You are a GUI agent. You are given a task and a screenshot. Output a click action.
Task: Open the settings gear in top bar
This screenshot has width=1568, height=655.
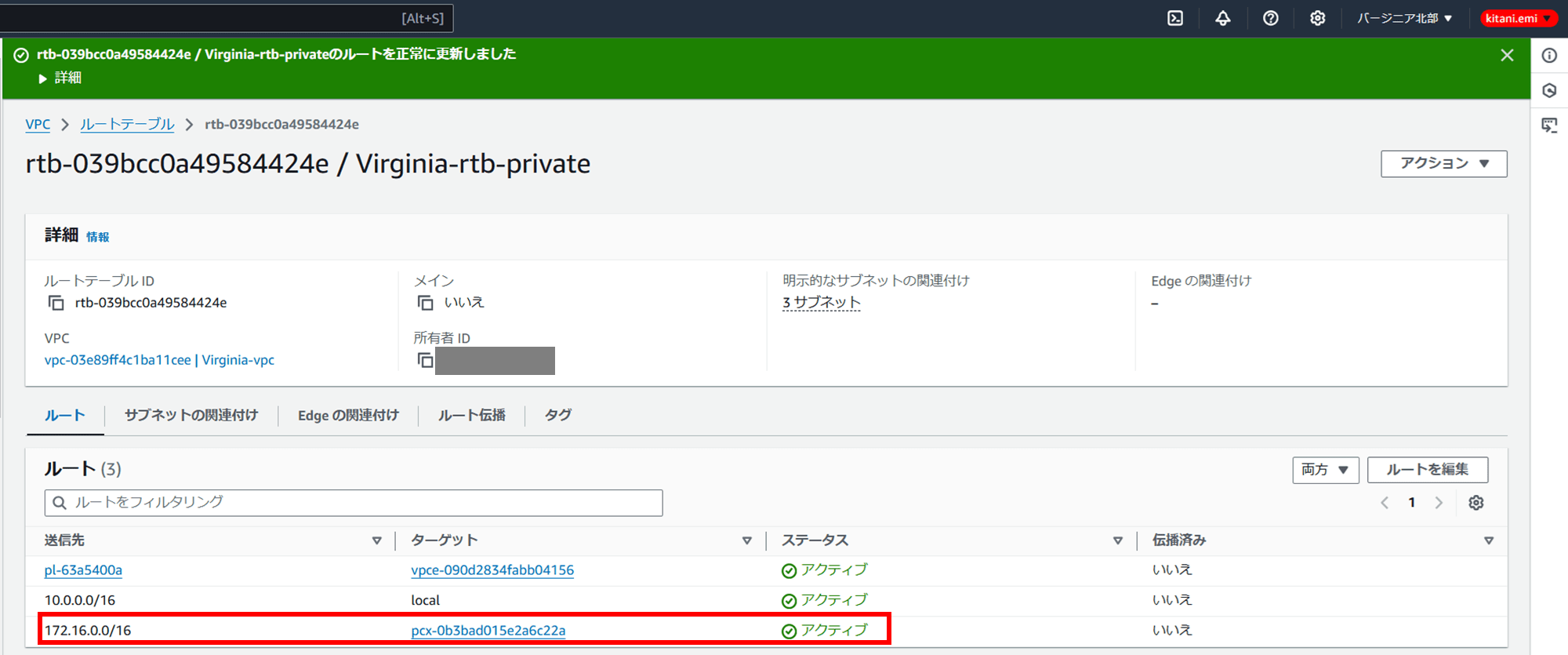(x=1318, y=18)
